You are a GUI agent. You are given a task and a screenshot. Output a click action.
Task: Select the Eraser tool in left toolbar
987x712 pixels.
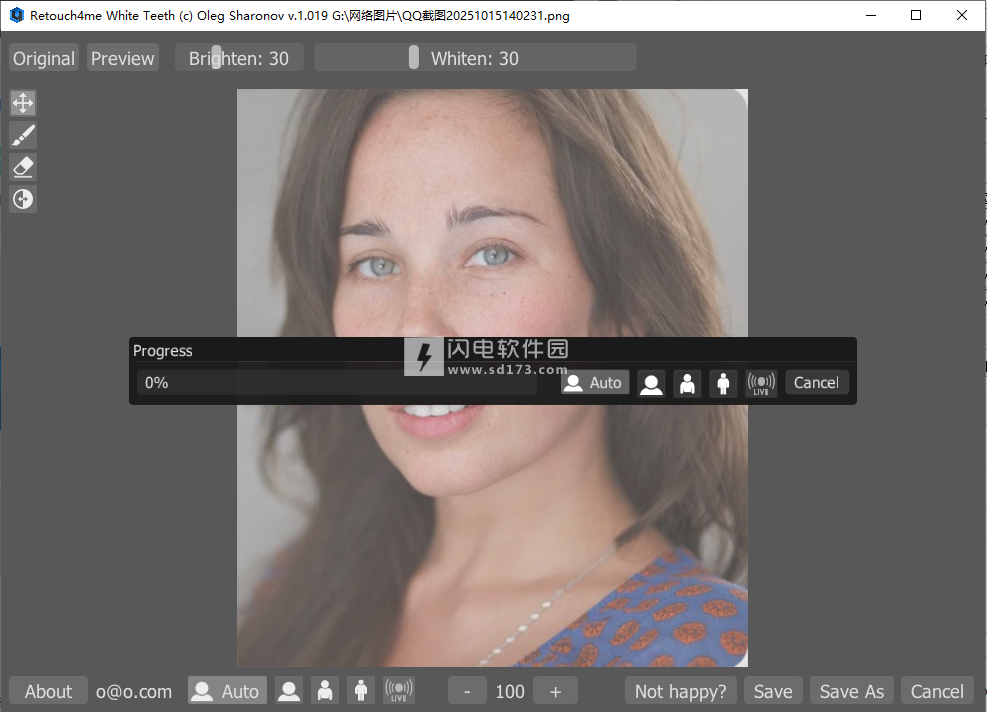point(23,167)
